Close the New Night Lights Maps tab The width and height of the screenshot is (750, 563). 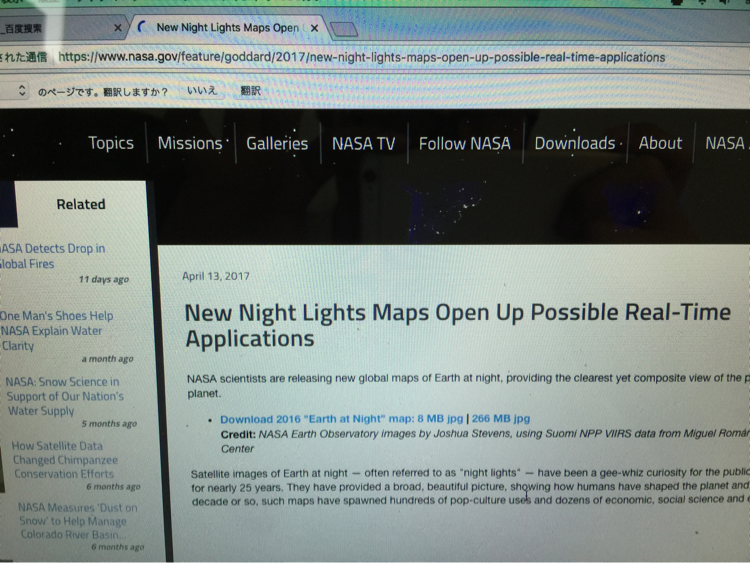click(314, 28)
